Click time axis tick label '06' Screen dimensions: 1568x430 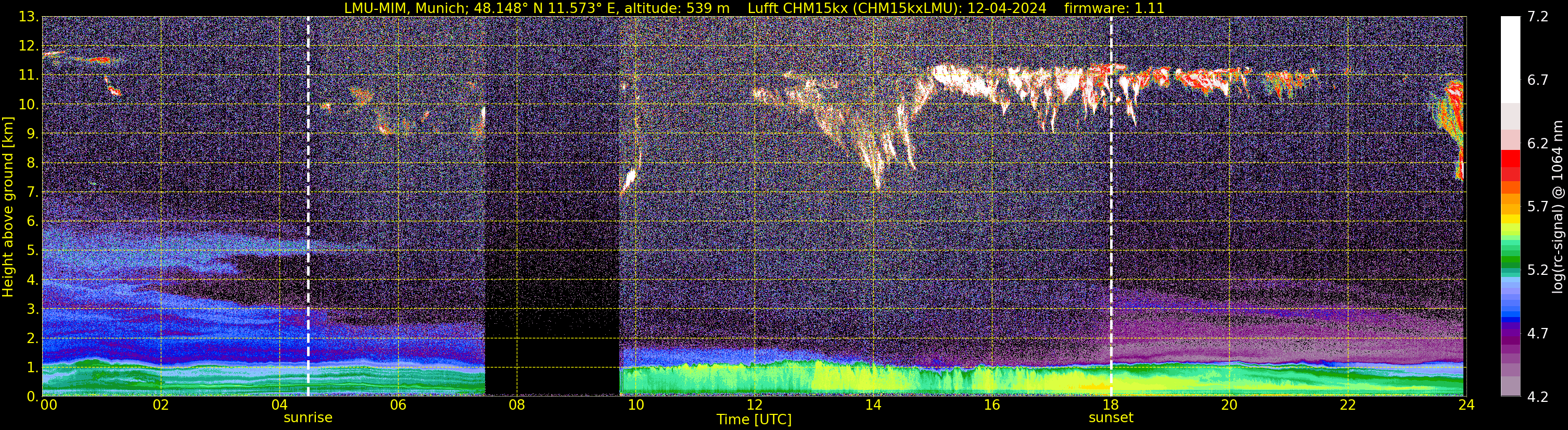[x=398, y=405]
